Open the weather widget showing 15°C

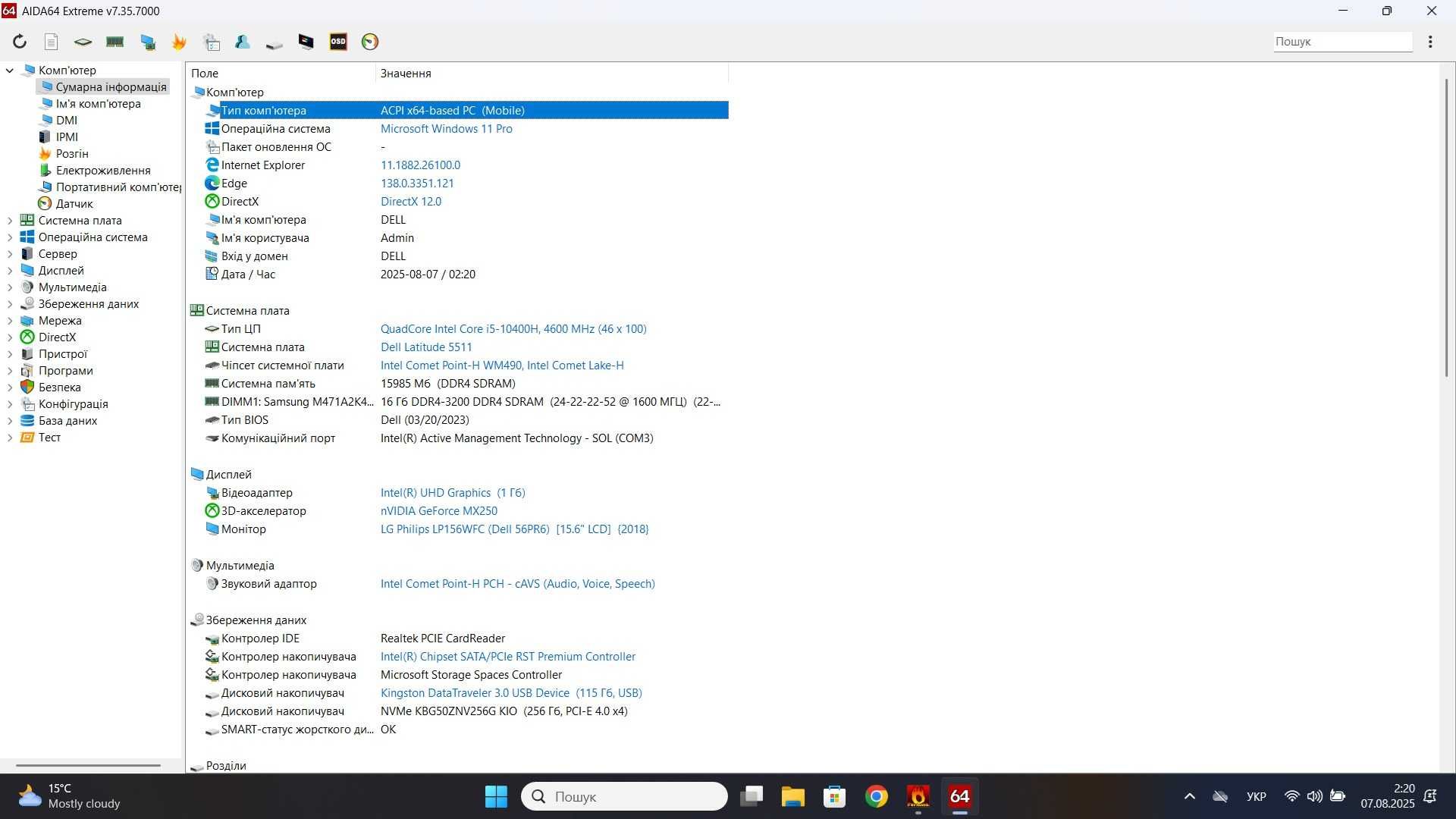pos(68,796)
